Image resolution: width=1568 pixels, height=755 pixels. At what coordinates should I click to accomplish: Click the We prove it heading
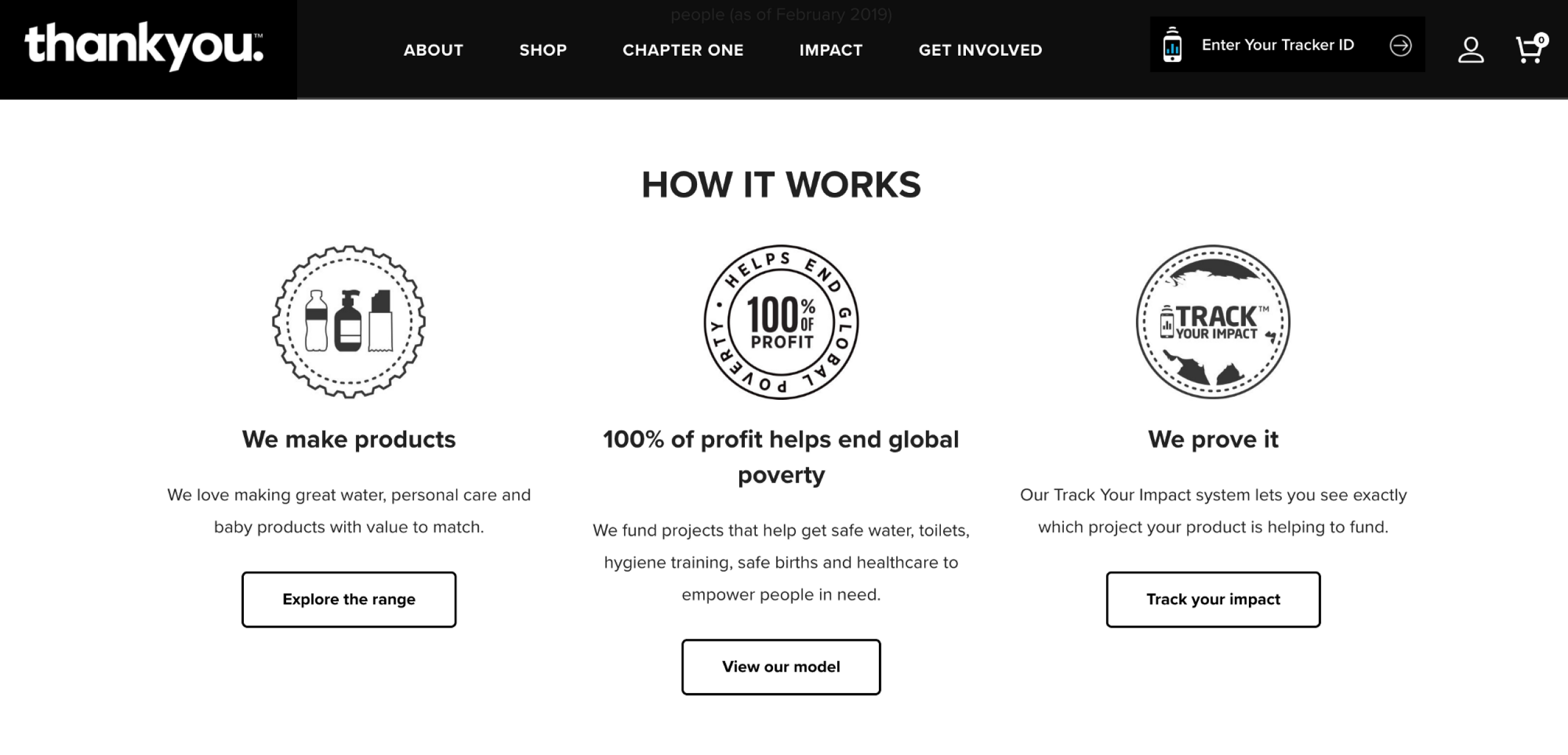pos(1213,440)
